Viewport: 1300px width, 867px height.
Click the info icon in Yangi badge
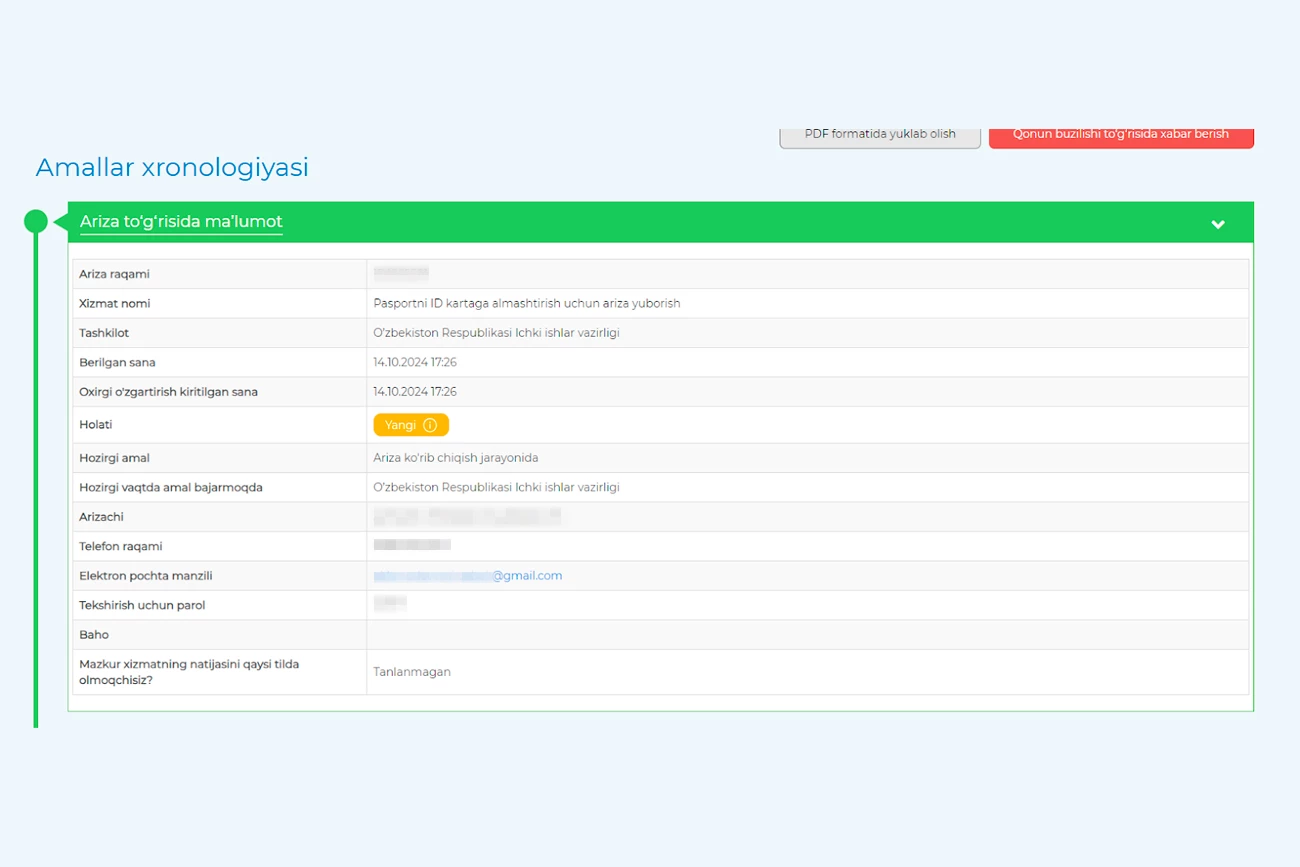[x=430, y=425]
